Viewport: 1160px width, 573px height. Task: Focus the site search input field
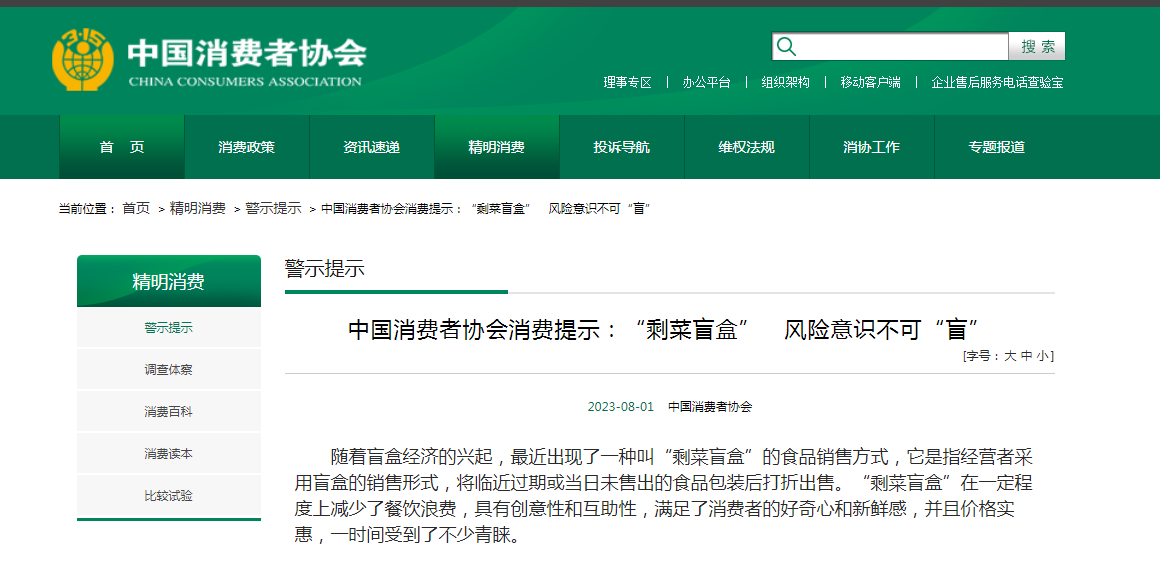[890, 47]
